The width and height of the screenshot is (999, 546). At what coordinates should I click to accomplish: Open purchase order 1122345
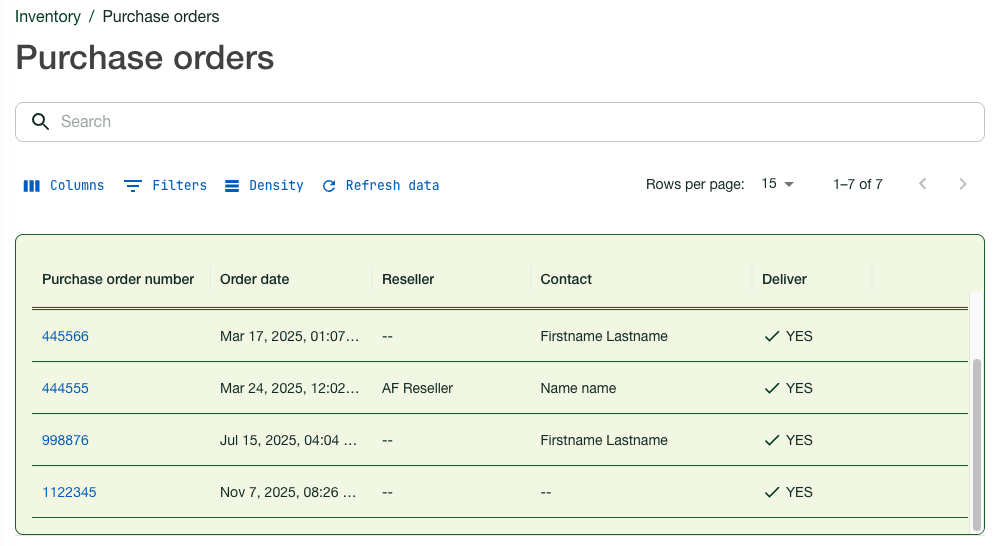click(x=69, y=493)
